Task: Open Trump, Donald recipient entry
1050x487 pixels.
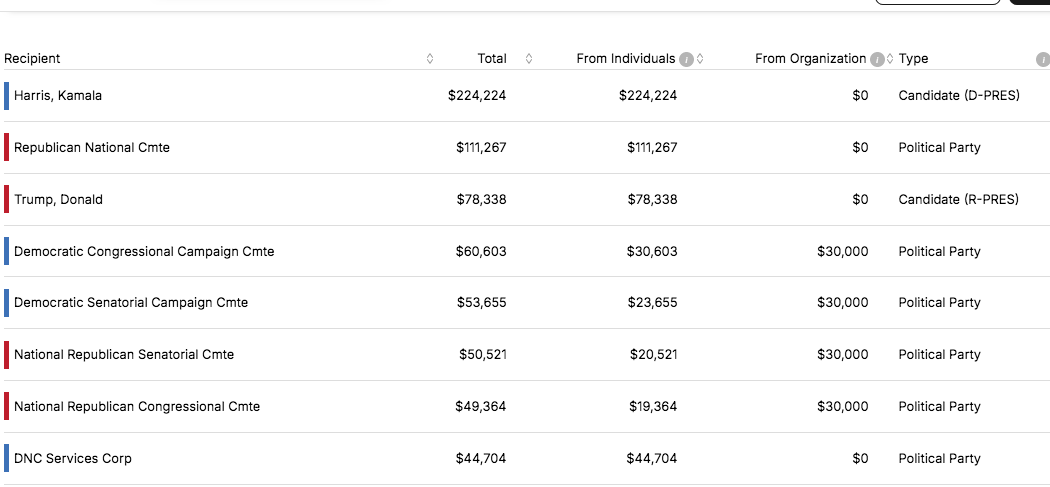Action: click(x=58, y=200)
